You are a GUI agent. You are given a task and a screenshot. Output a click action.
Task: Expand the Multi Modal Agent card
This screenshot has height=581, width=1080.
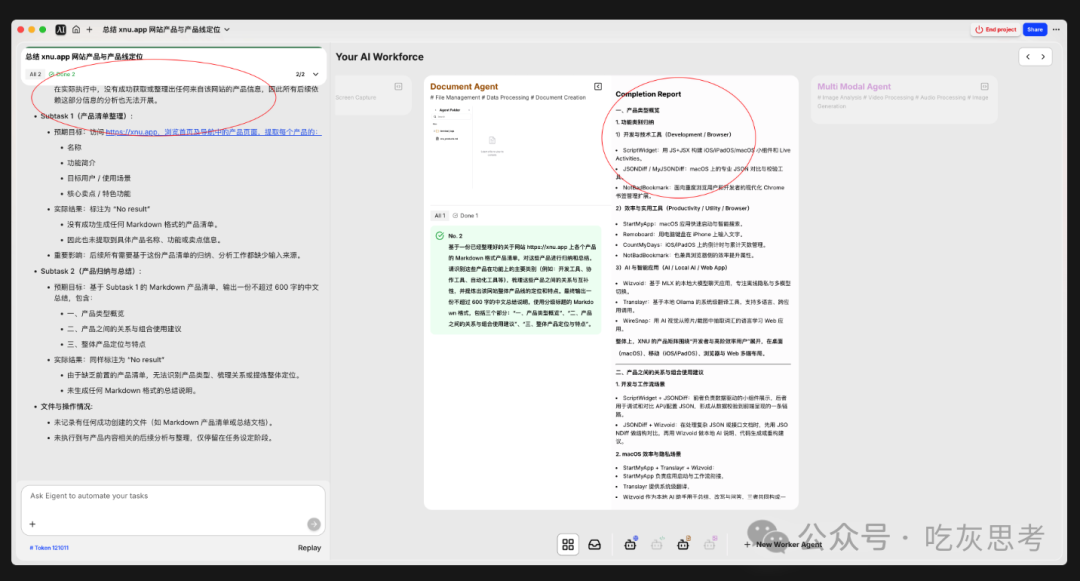[x=984, y=87]
